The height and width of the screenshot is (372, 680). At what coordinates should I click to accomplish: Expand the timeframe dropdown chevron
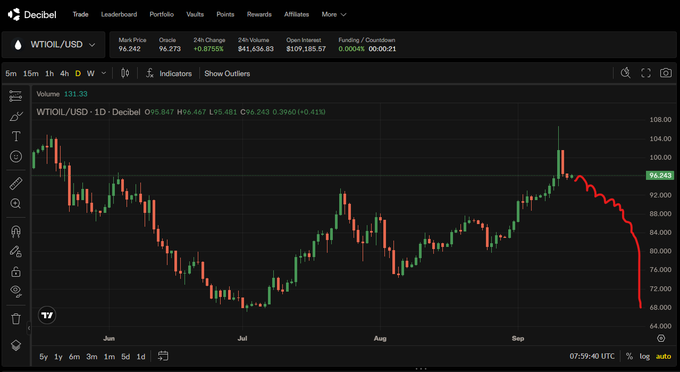pos(104,73)
